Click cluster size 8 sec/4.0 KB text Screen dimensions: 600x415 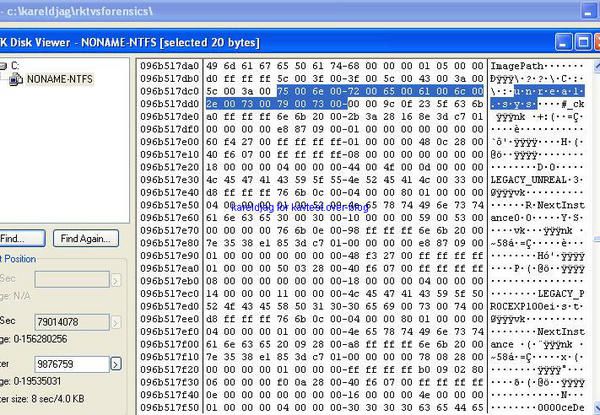[42, 399]
